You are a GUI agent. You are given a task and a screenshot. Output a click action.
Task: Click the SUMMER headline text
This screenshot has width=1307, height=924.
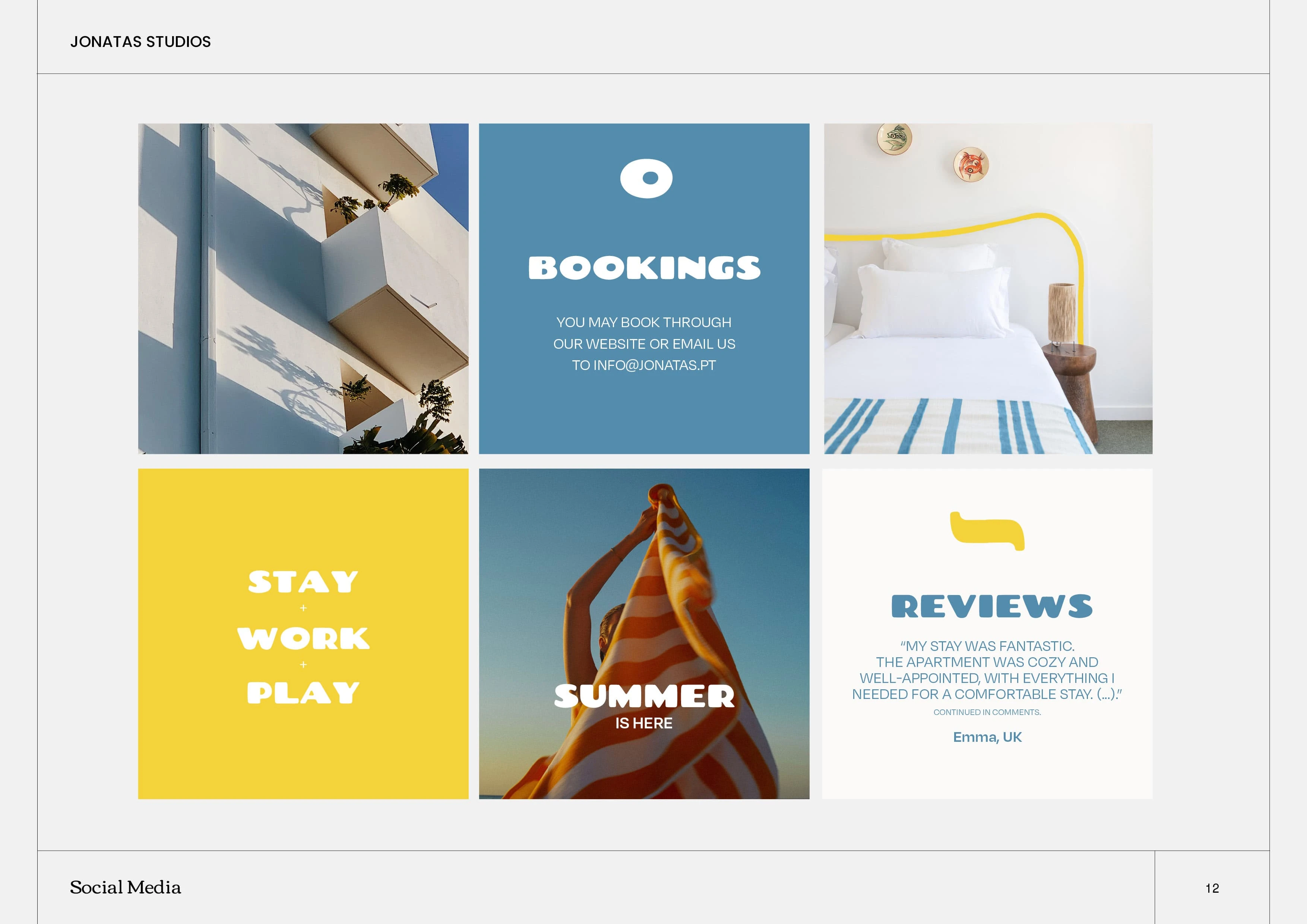[x=645, y=696]
